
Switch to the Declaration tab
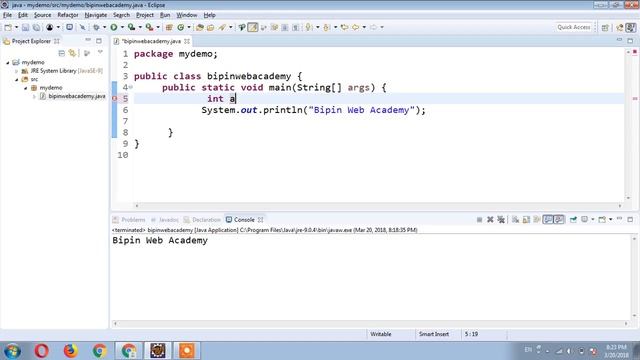point(202,220)
